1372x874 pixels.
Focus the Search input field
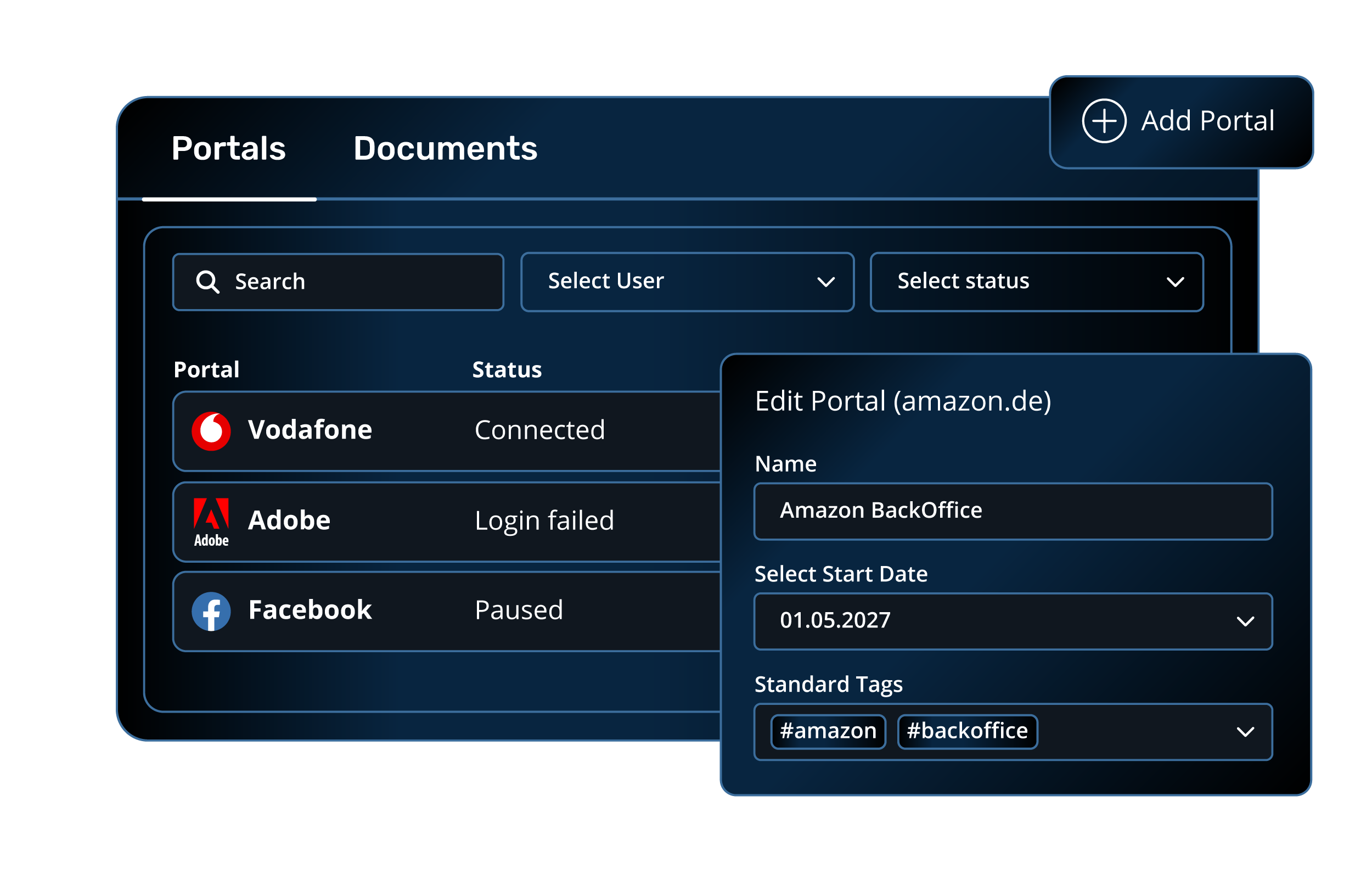point(339,282)
